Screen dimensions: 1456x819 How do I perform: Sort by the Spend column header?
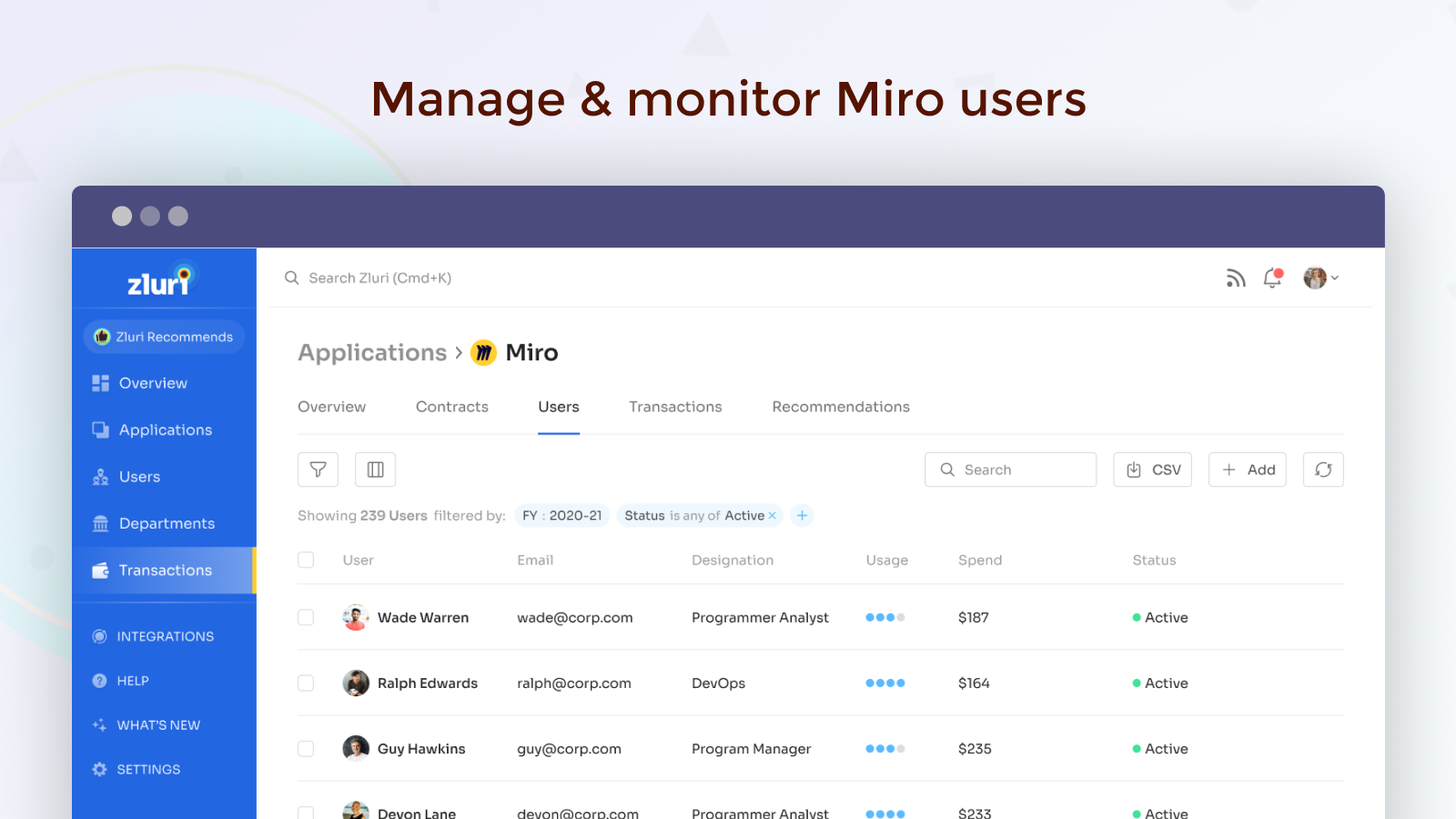point(980,560)
